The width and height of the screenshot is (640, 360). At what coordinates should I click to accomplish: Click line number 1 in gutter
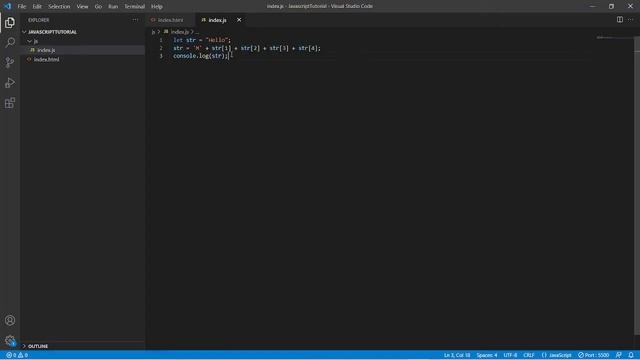(x=161, y=40)
